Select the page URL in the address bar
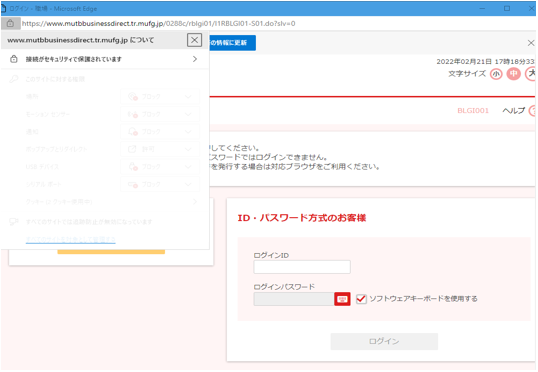Viewport: 538px width, 372px height. 159,23
